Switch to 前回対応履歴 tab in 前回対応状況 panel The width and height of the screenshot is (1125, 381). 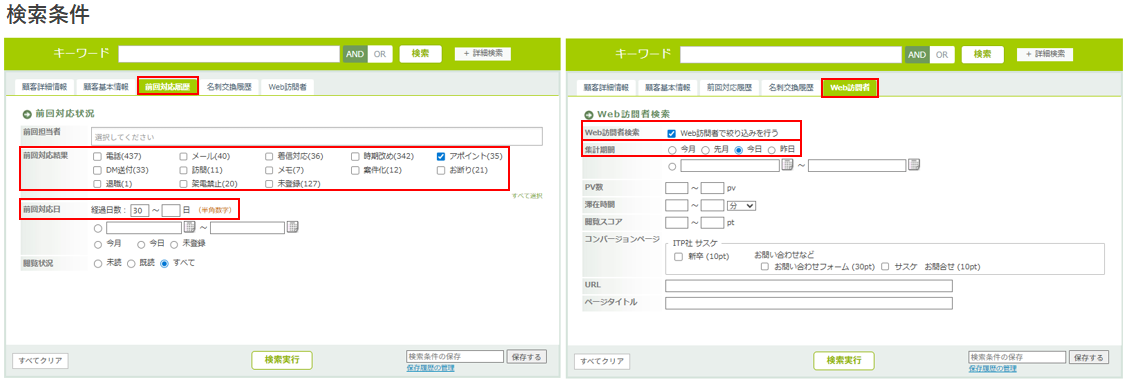pyautogui.click(x=167, y=86)
